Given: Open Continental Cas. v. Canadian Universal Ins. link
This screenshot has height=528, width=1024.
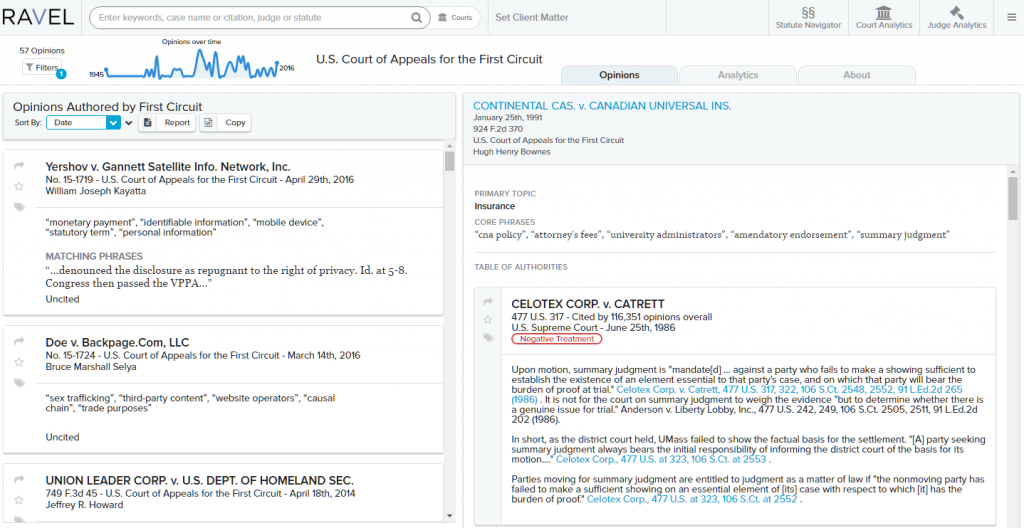Looking at the screenshot, I should point(602,106).
